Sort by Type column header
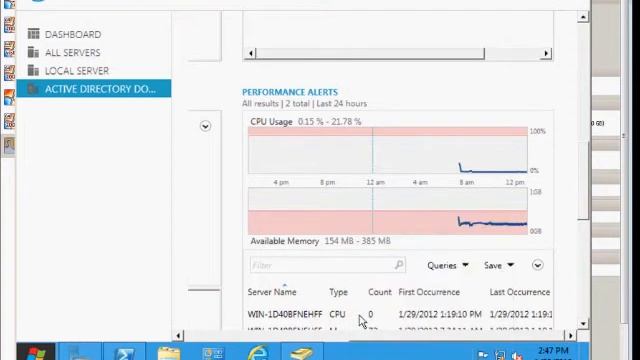The width and height of the screenshot is (640, 360). coord(338,292)
